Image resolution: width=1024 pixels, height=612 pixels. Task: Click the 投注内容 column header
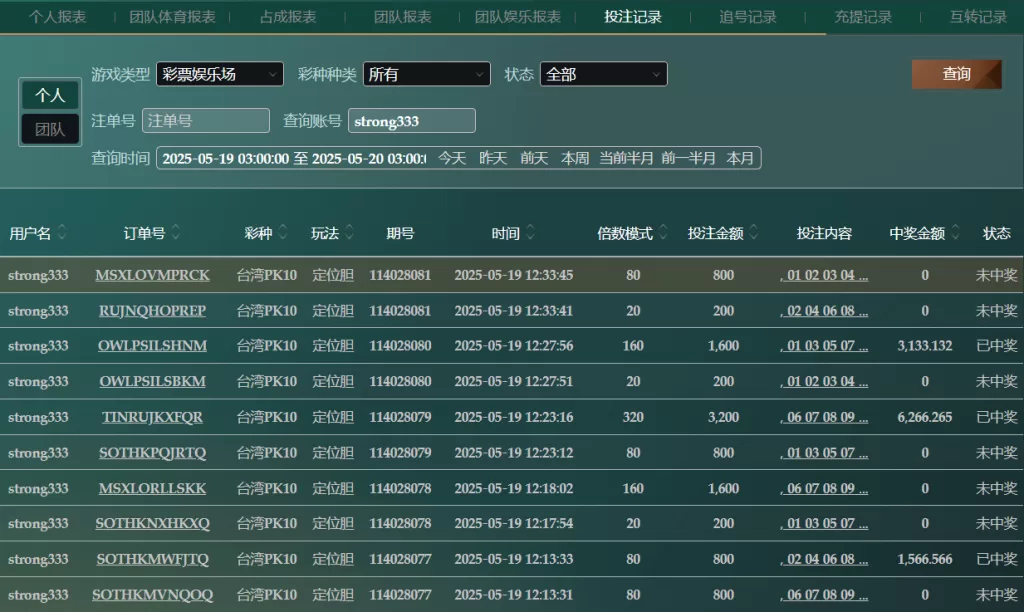point(824,233)
